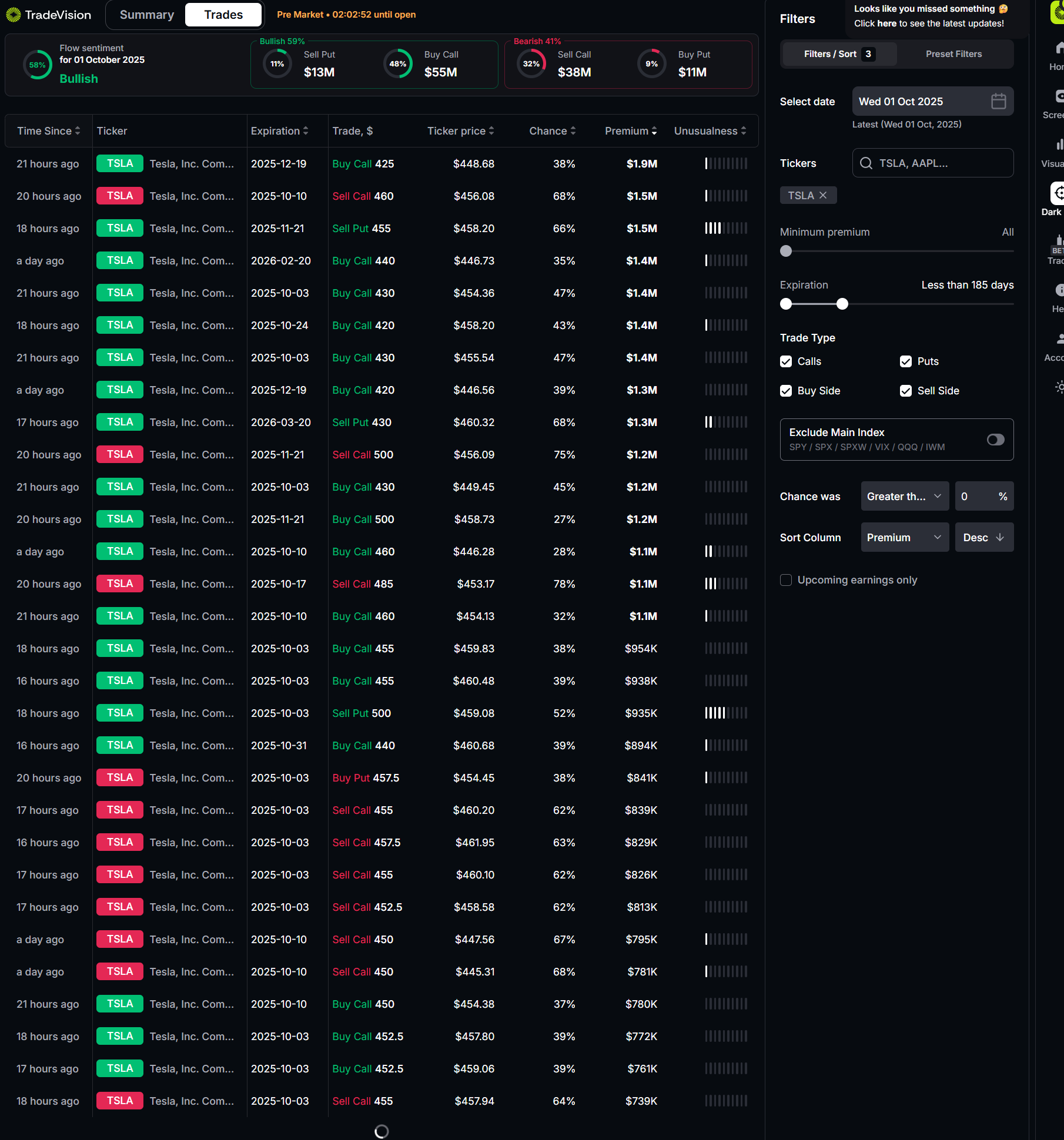Sort by Time Since column arrows
The image size is (1064, 1140).
coord(78,130)
